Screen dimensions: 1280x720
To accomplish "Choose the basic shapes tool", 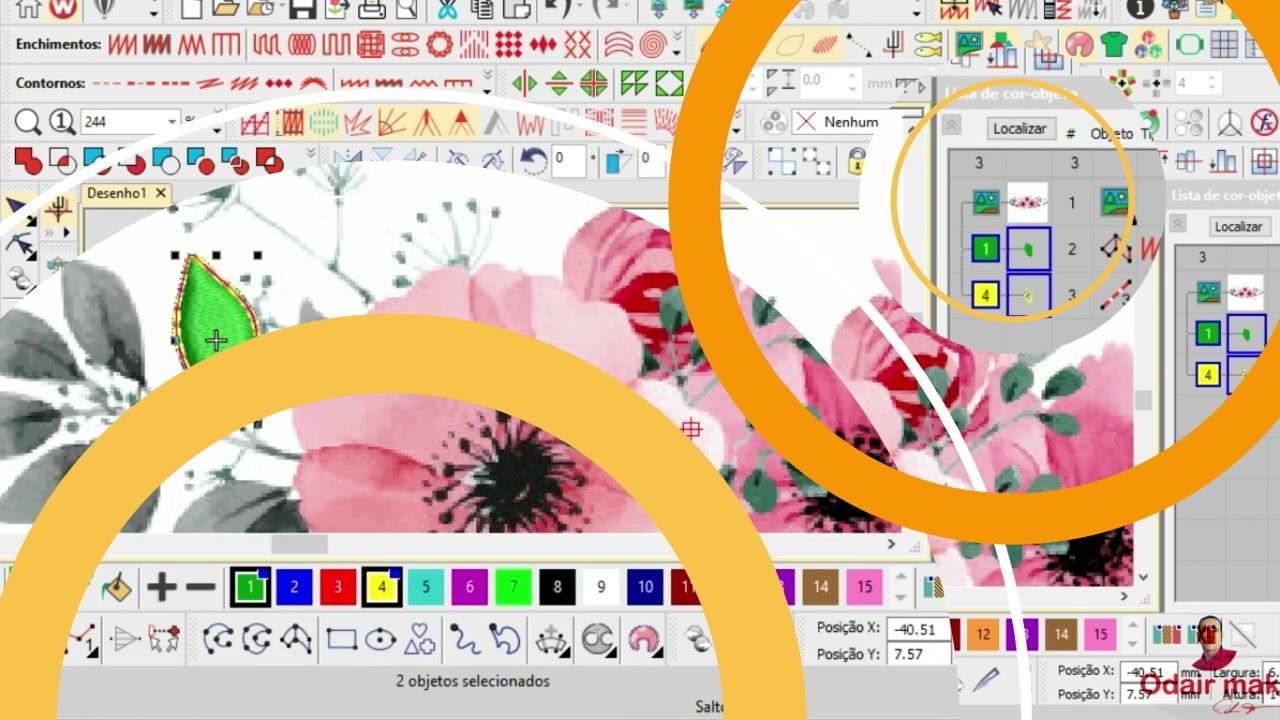I will pos(421,638).
